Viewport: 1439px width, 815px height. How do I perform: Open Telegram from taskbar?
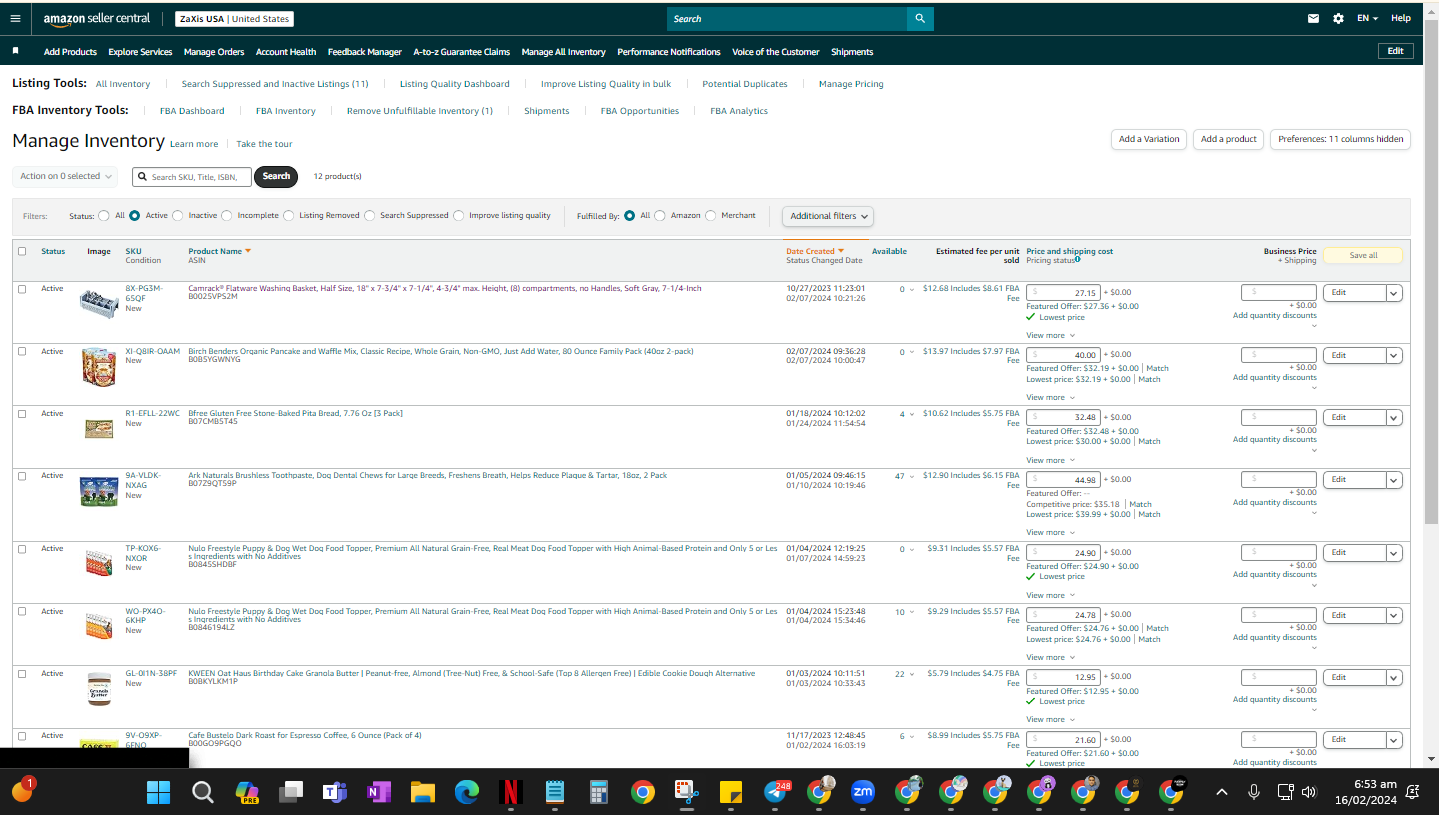(x=775, y=793)
